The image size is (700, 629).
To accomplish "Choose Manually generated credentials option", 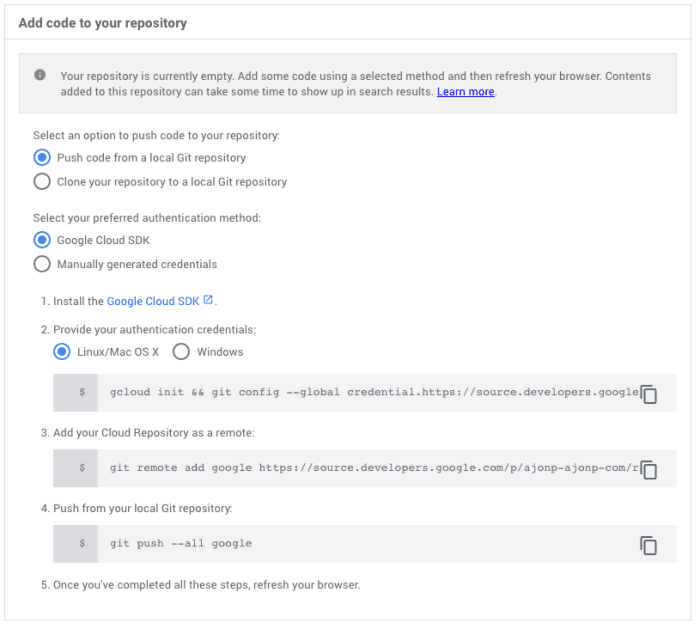I will [x=42, y=264].
